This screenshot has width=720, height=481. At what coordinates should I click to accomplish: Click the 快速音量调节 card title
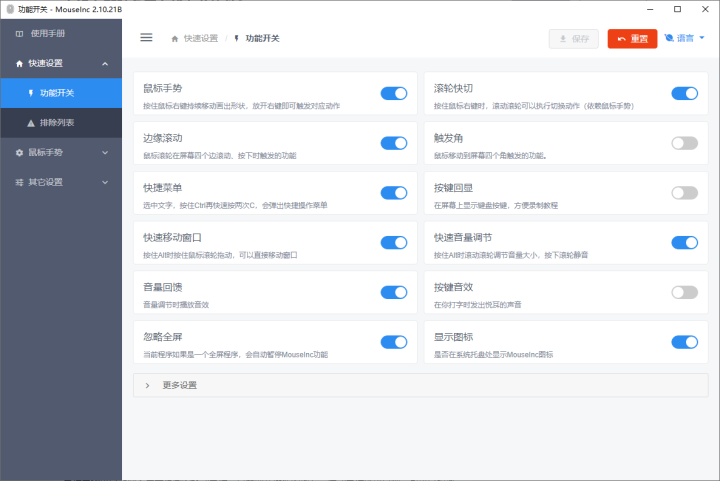pos(463,237)
